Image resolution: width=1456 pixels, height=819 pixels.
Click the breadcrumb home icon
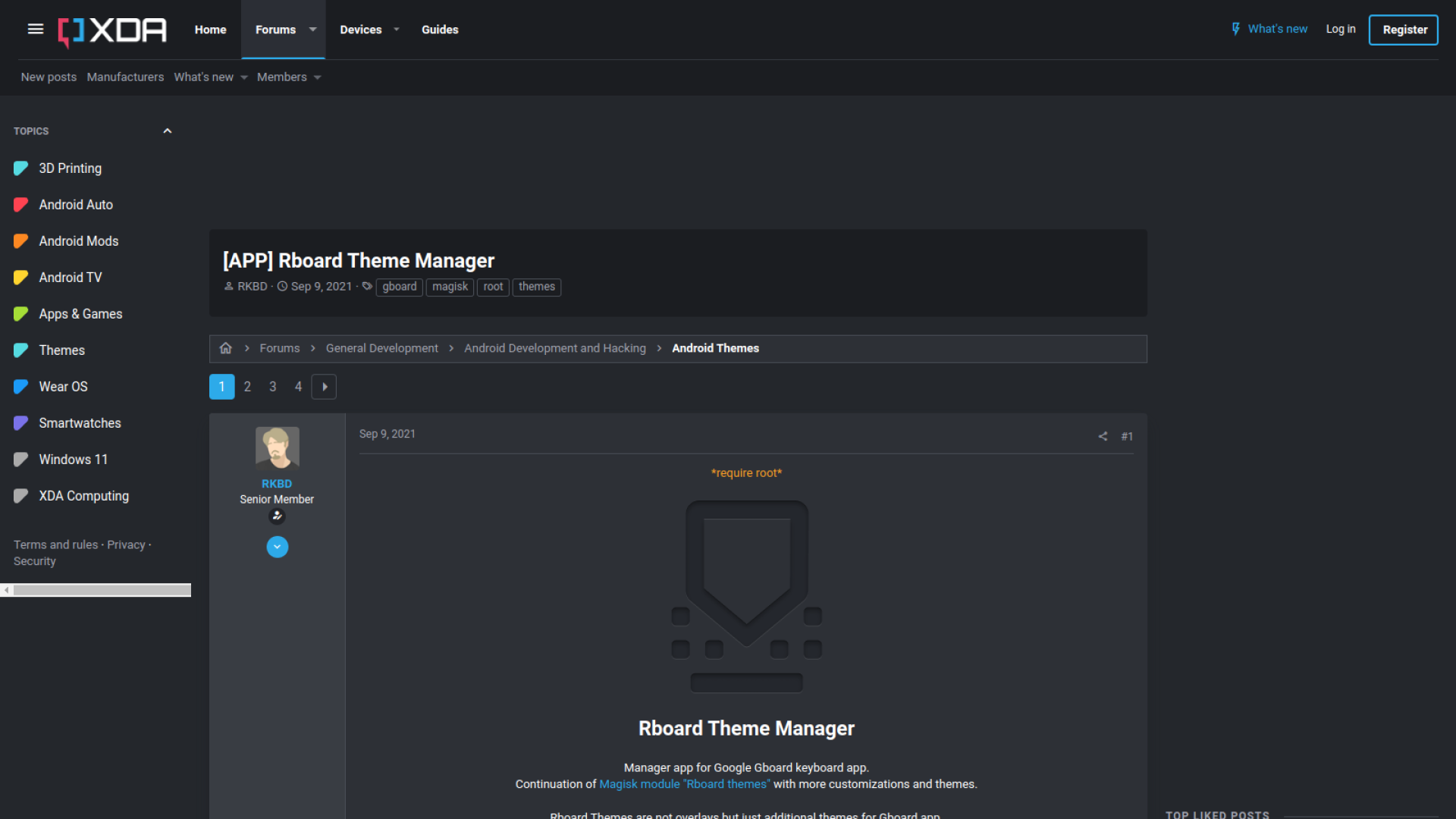point(225,348)
